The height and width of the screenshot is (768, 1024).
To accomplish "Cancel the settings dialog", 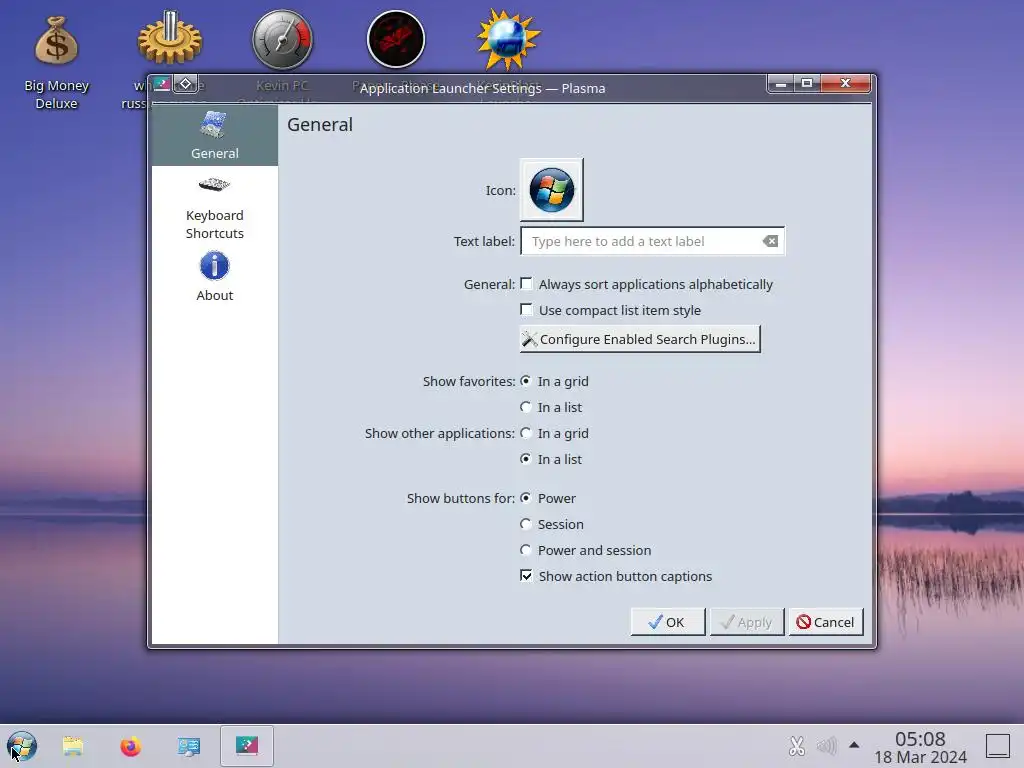I will [825, 622].
